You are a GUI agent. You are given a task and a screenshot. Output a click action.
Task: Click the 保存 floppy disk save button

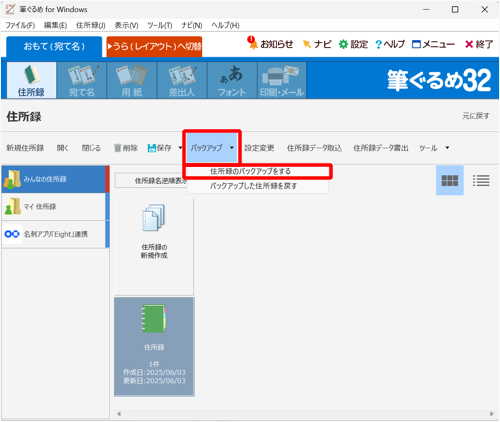pos(160,148)
